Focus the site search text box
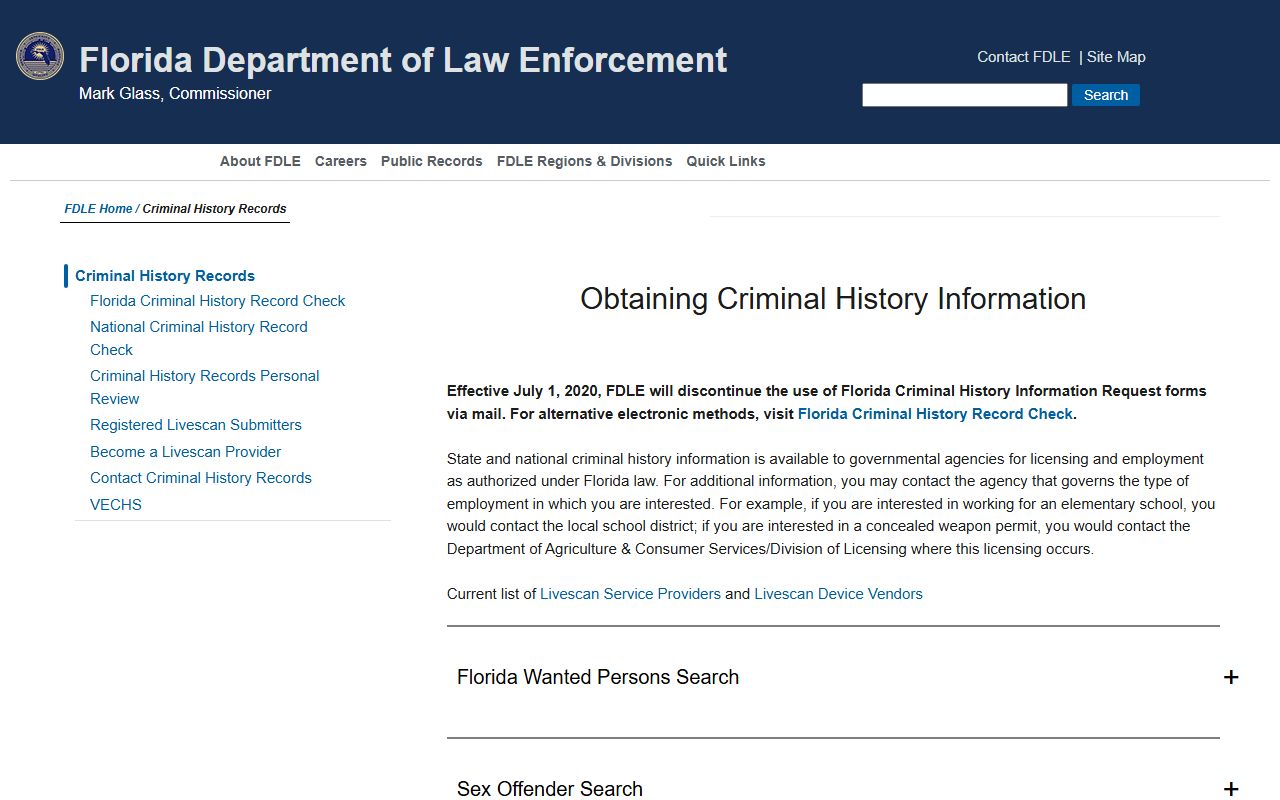Viewport: 1280px width, 800px height. pyautogui.click(x=965, y=95)
